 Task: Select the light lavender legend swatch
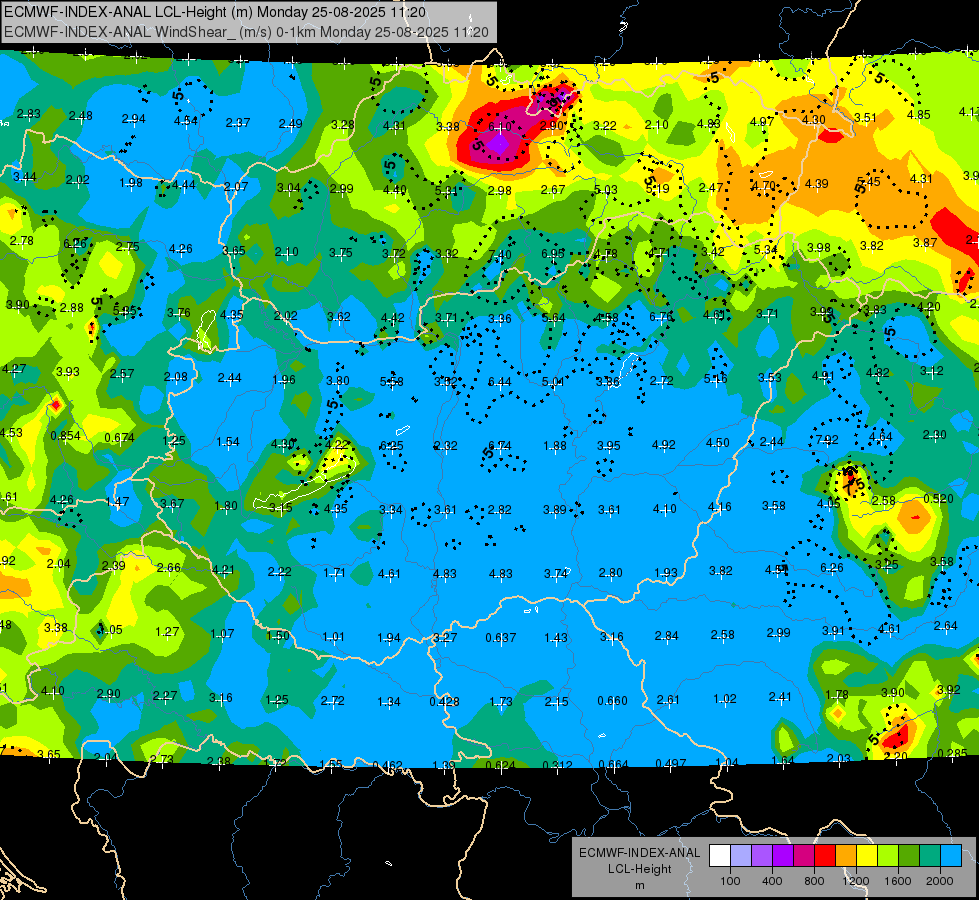(x=740, y=855)
